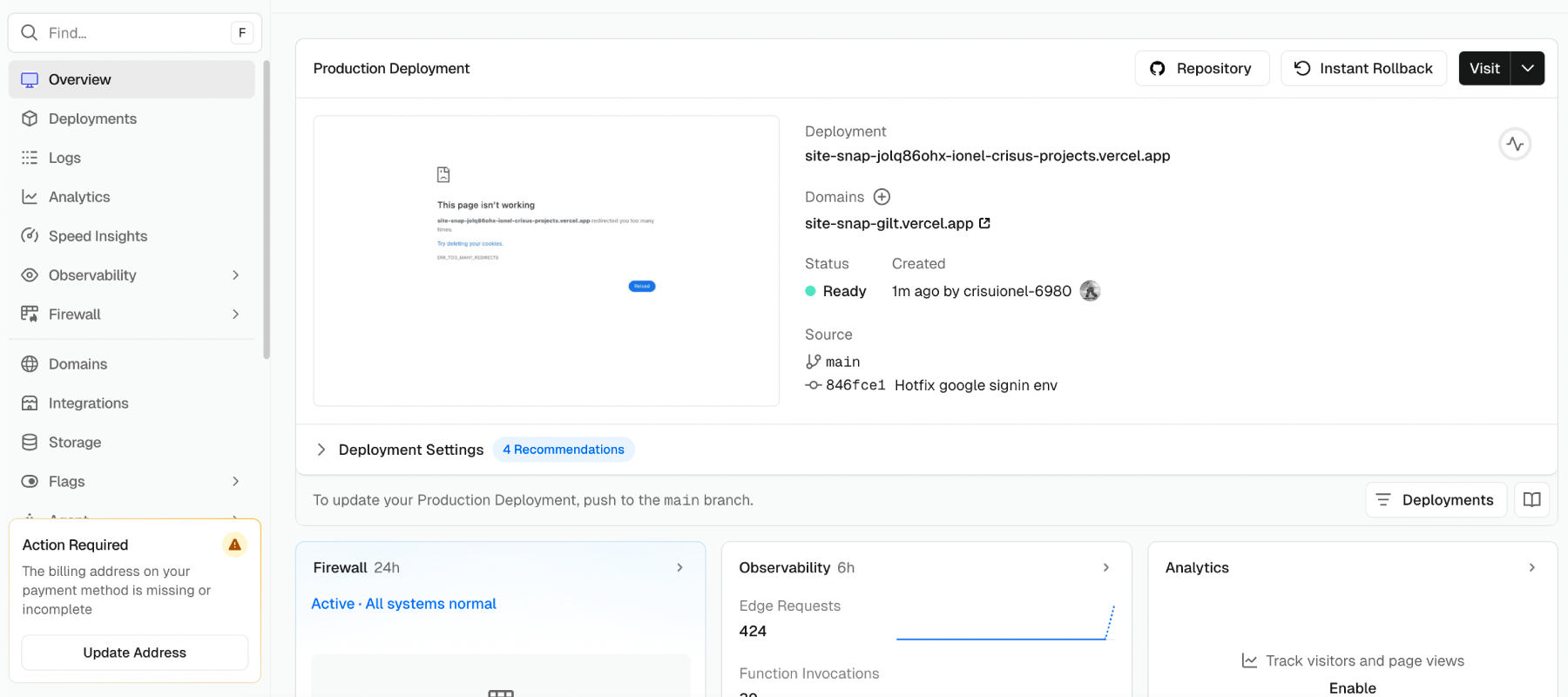Focus the Find input field
The image size is (1568, 697).
(135, 33)
